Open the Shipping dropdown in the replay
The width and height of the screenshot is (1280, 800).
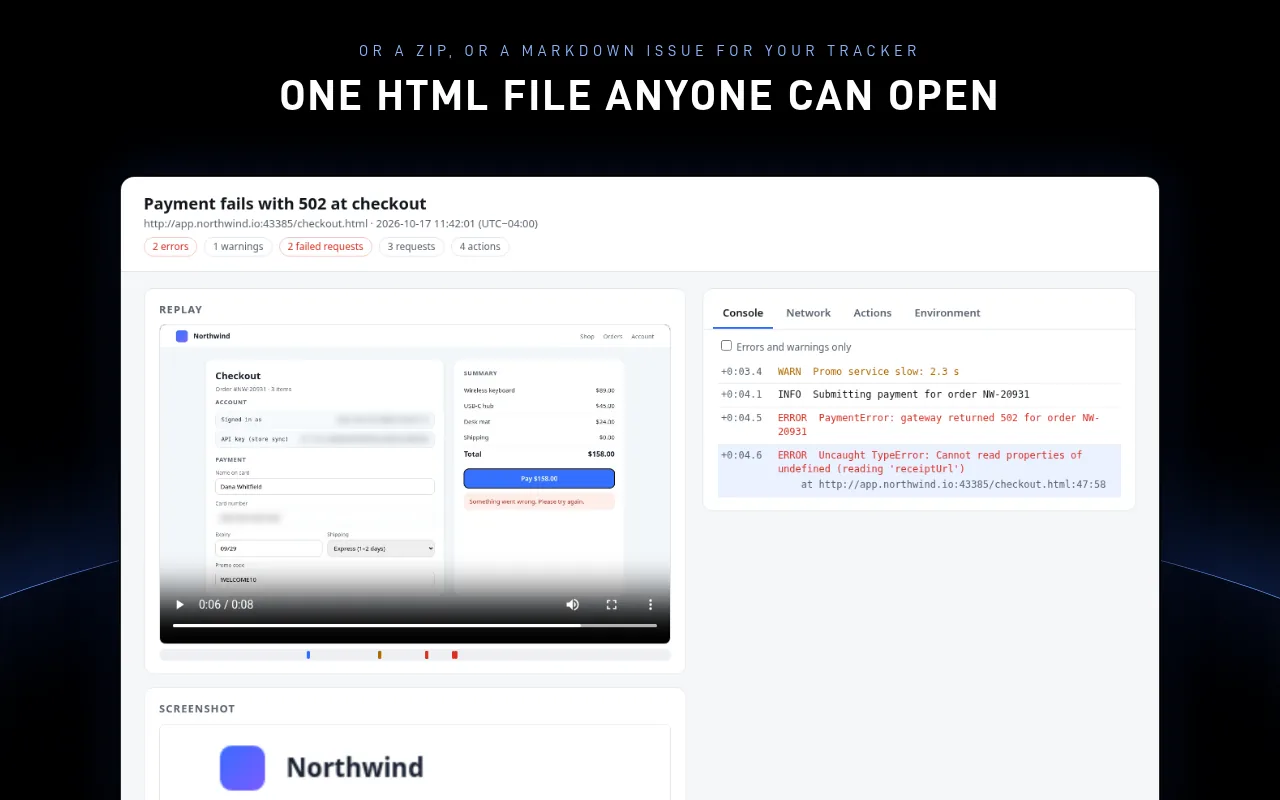pyautogui.click(x=381, y=548)
